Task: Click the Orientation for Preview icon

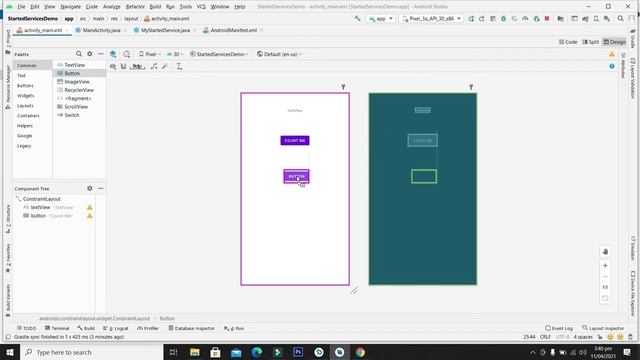Action: tap(127, 54)
